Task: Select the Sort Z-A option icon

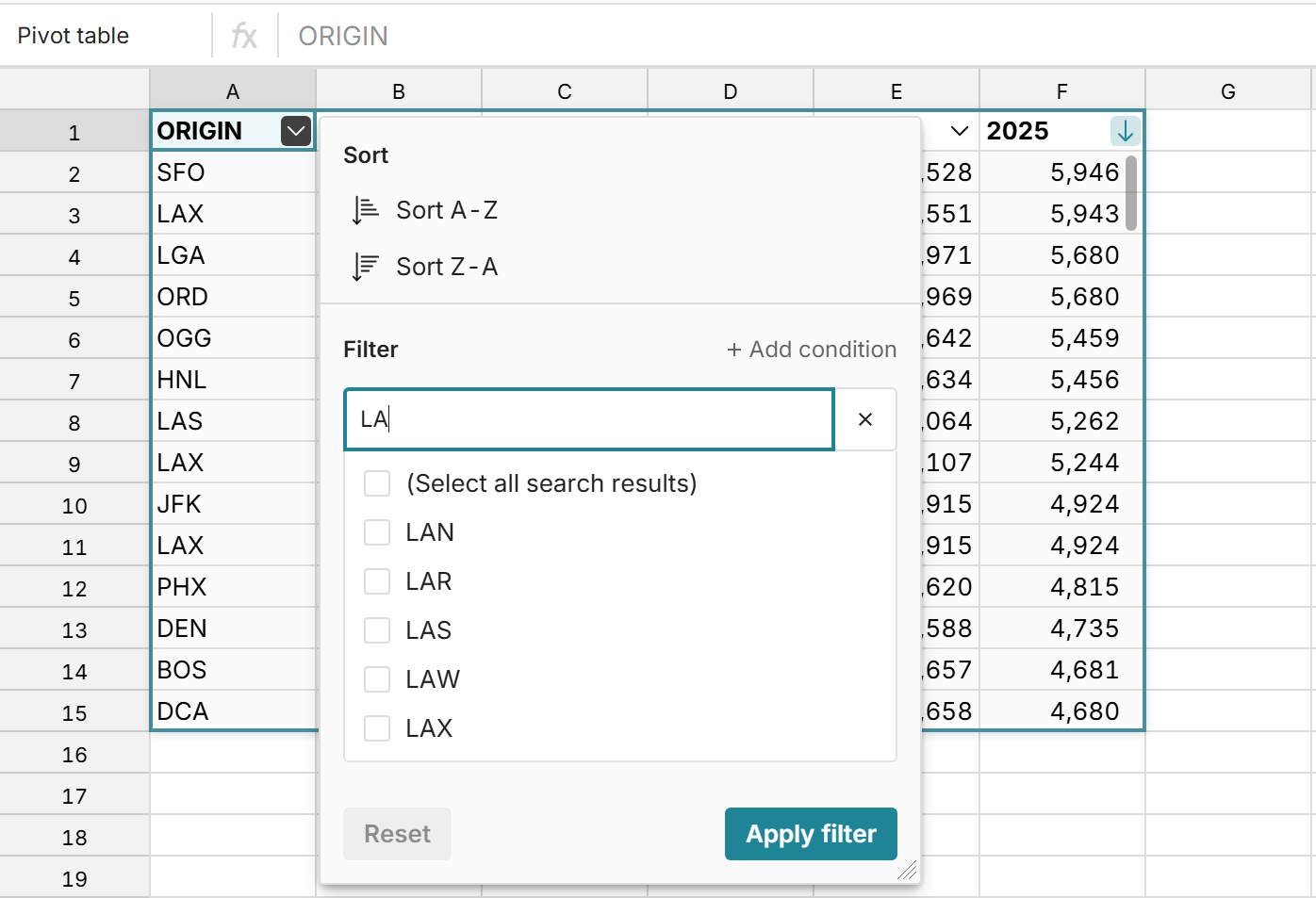Action: [363, 266]
